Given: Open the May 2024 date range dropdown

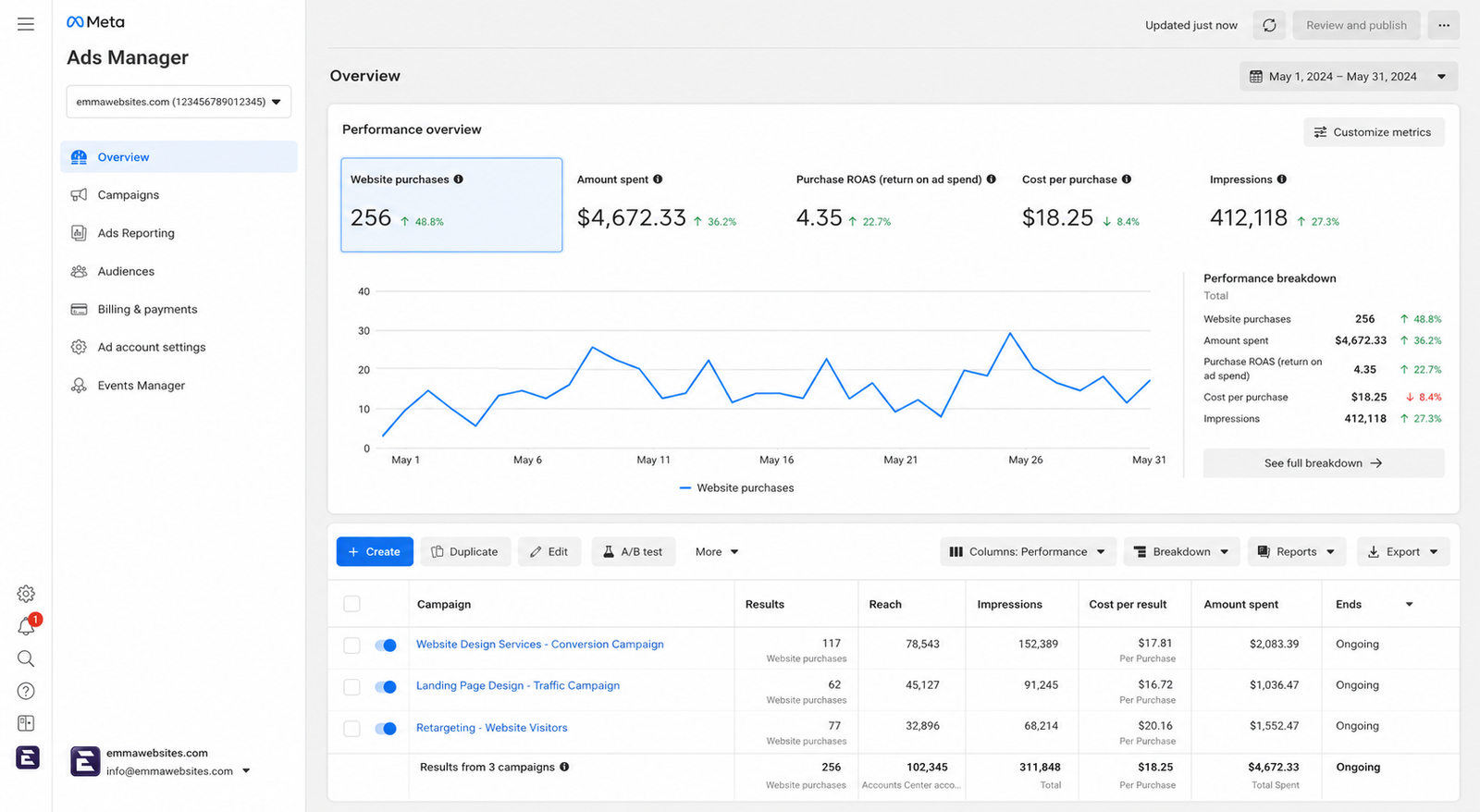Looking at the screenshot, I should [1349, 77].
